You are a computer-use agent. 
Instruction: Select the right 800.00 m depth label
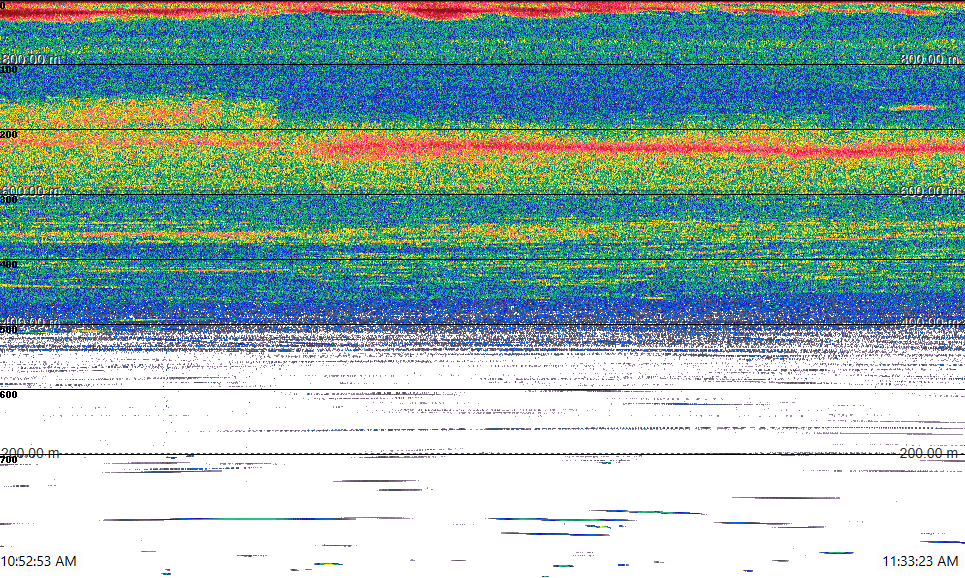929,59
